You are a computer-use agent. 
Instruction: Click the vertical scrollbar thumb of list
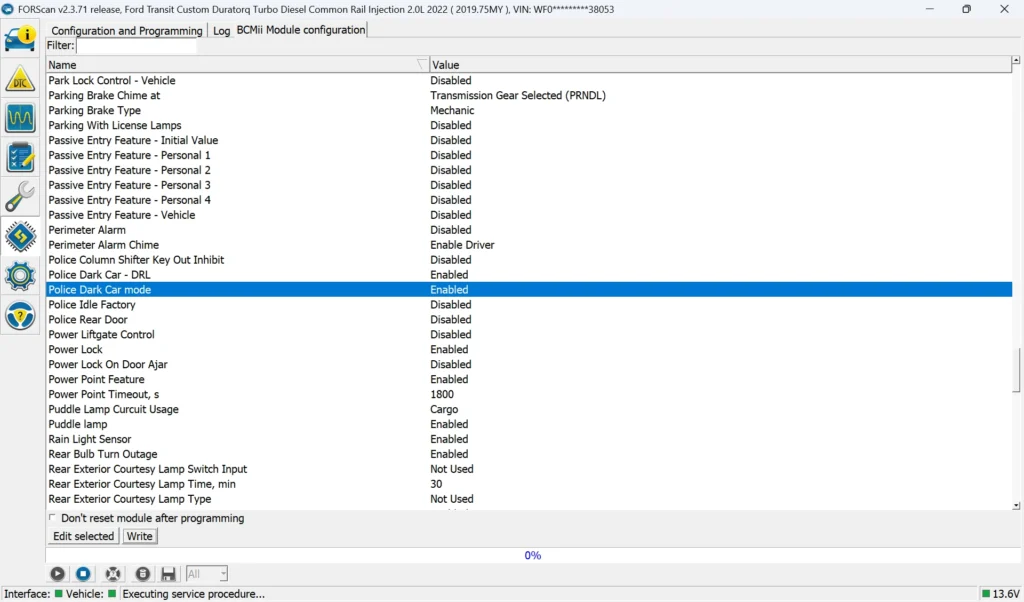1016,370
